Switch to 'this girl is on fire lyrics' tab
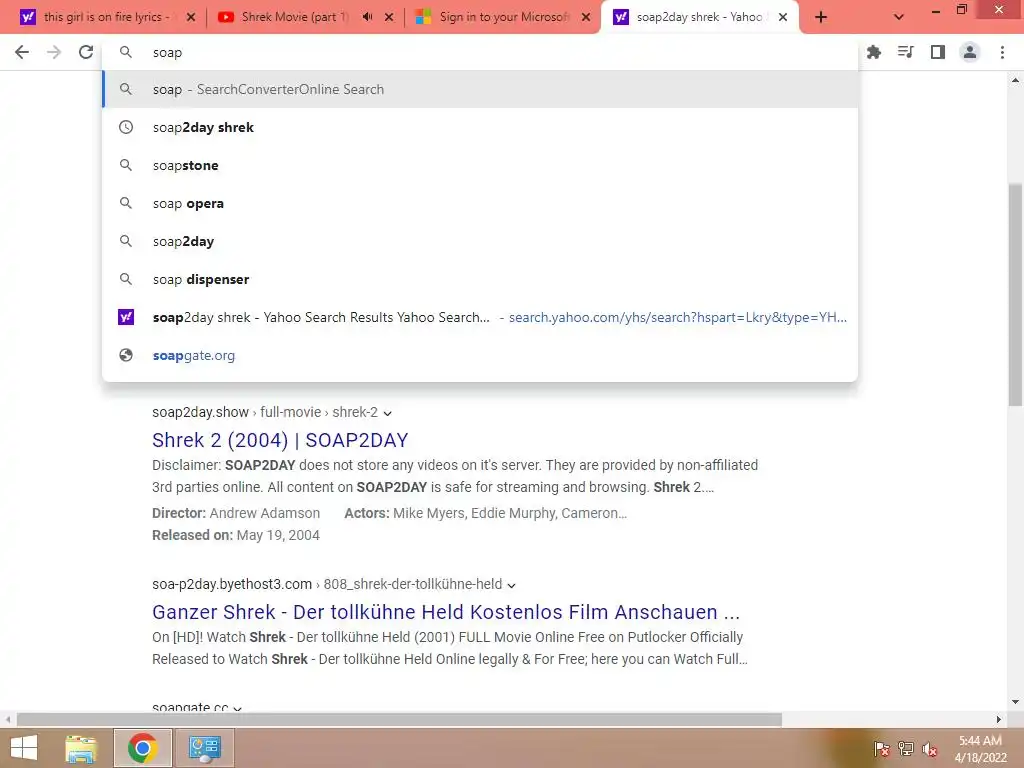This screenshot has height=768, width=1024. pyautogui.click(x=106, y=17)
